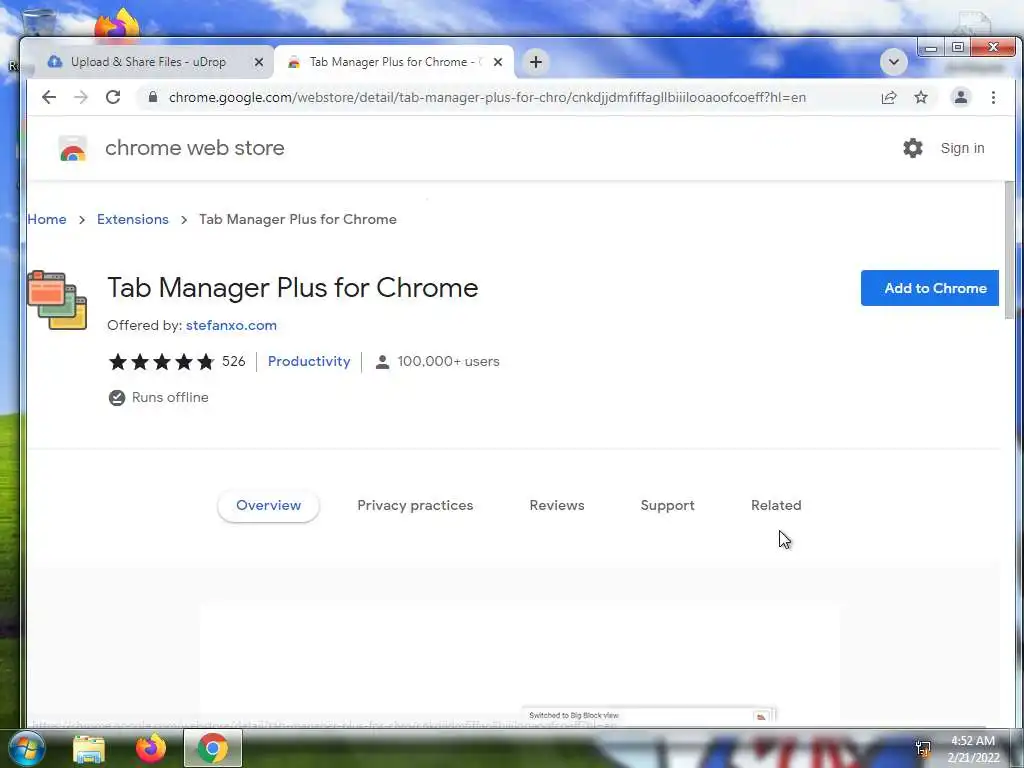This screenshot has width=1024, height=768.
Task: Click the browser forward arrow
Action: point(81,97)
